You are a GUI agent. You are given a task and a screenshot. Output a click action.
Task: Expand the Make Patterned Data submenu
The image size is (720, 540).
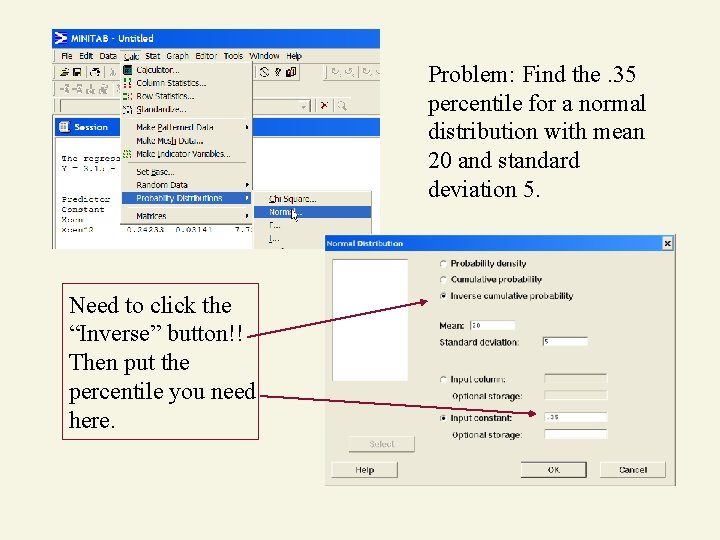[186, 127]
